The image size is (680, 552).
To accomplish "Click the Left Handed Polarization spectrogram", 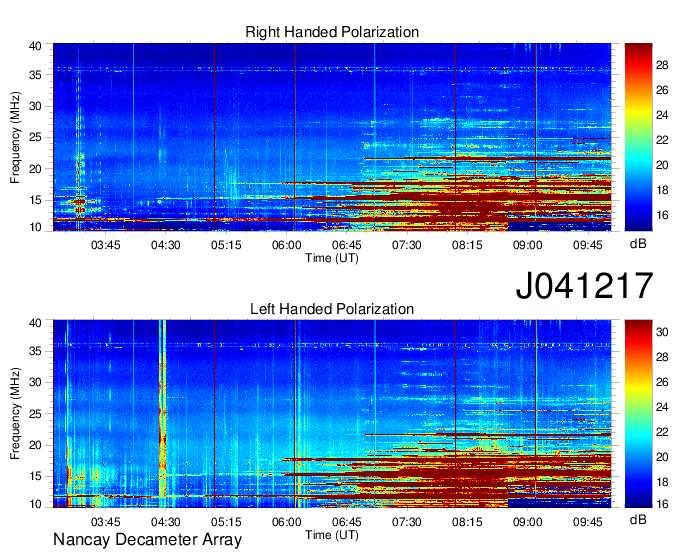I will point(332,414).
